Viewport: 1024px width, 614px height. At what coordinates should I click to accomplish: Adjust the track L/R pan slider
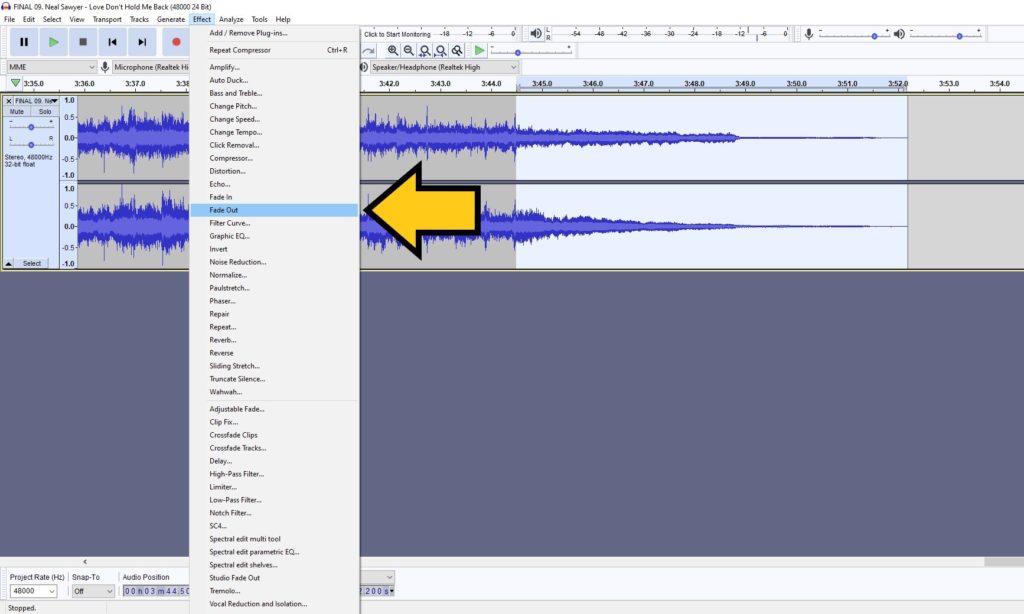coord(31,144)
